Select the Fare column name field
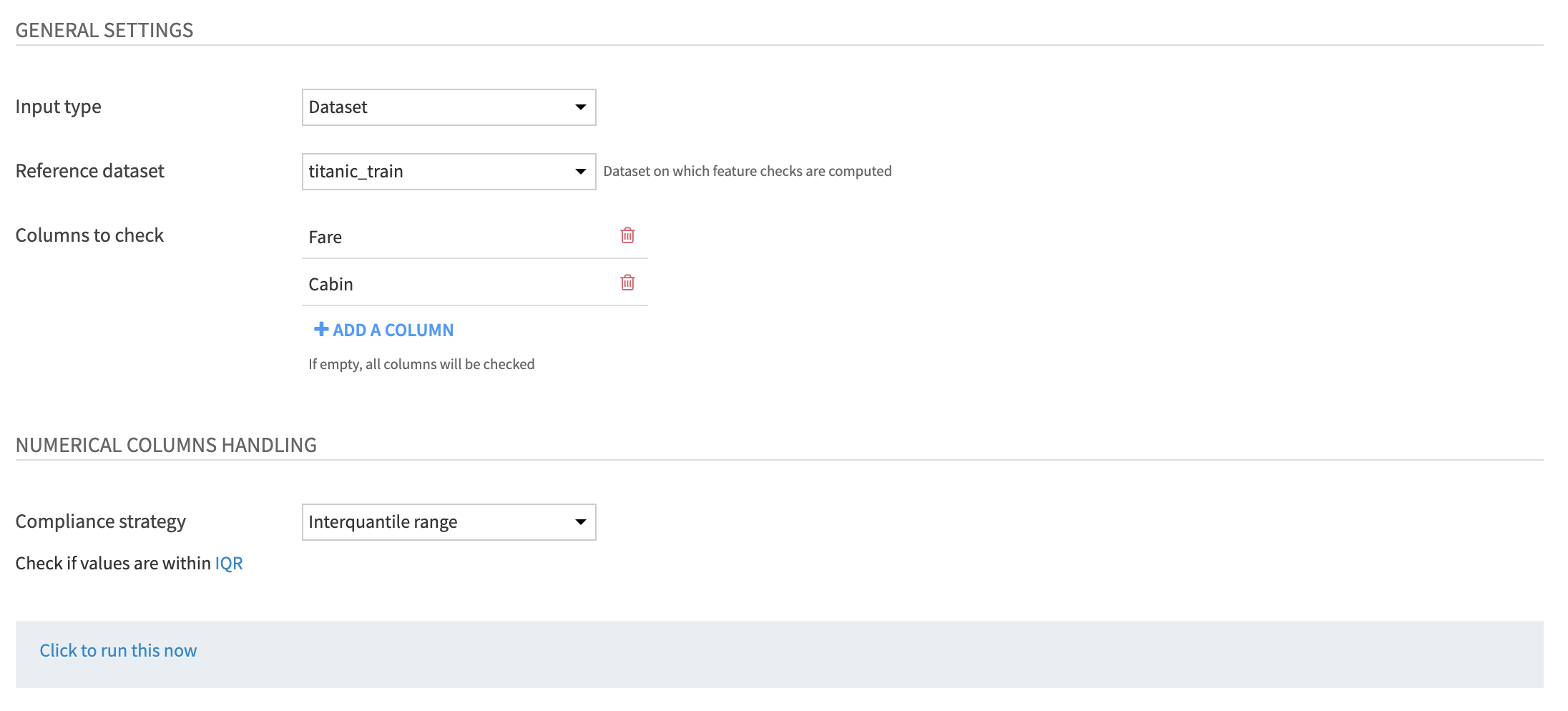 [458, 237]
